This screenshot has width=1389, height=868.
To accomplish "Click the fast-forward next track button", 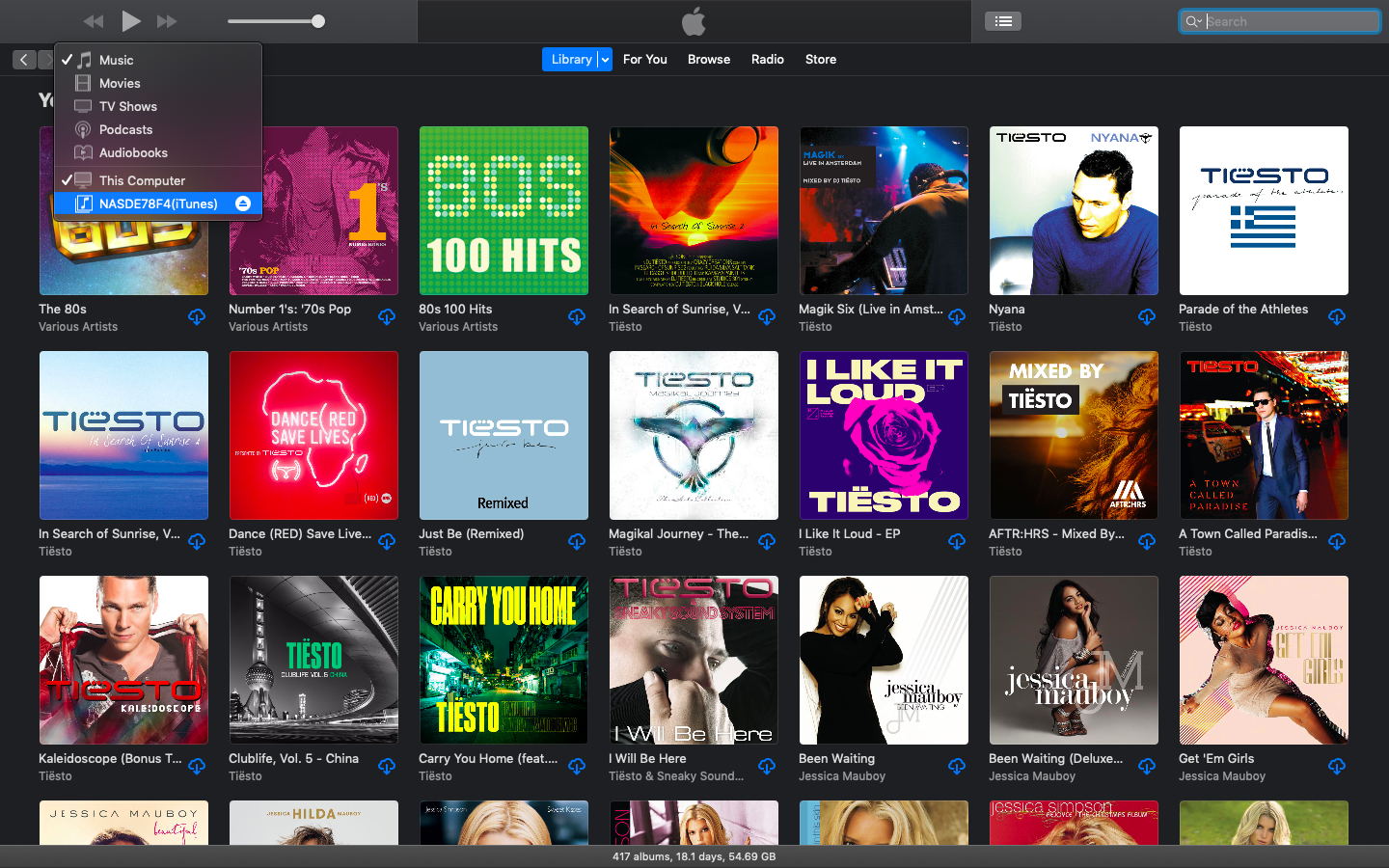I will [167, 21].
